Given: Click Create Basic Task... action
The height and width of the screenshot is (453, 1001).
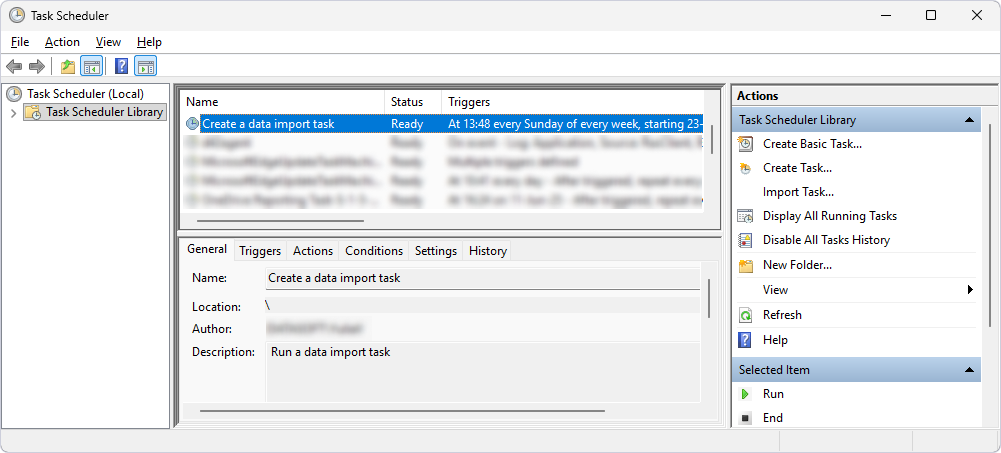Looking at the screenshot, I should (x=812, y=144).
